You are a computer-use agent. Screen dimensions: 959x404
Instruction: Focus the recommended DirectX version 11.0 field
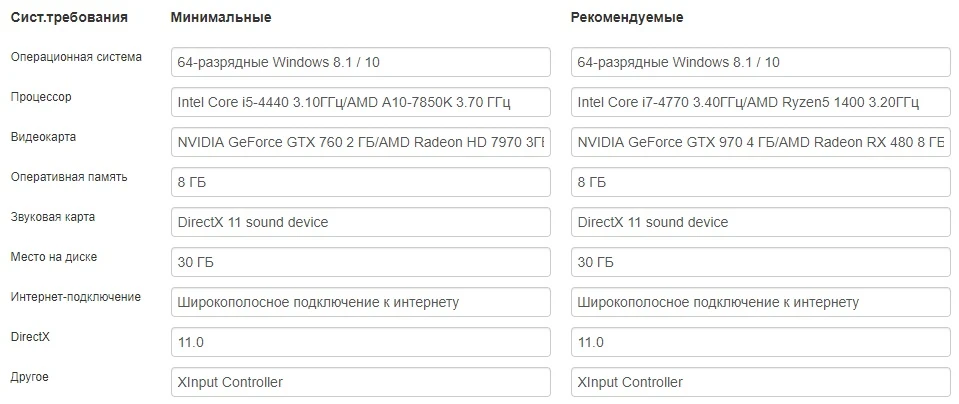(760, 342)
